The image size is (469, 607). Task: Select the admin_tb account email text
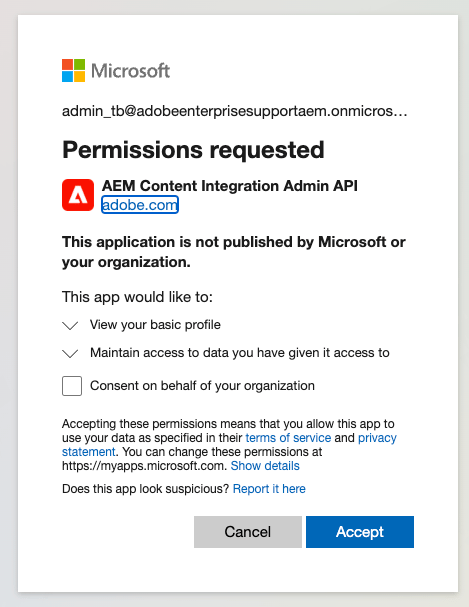coord(234,111)
